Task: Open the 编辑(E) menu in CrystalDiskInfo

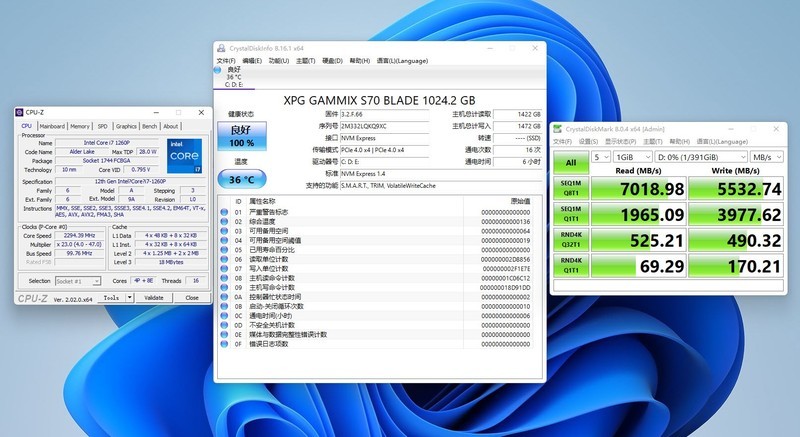Action: coord(252,61)
